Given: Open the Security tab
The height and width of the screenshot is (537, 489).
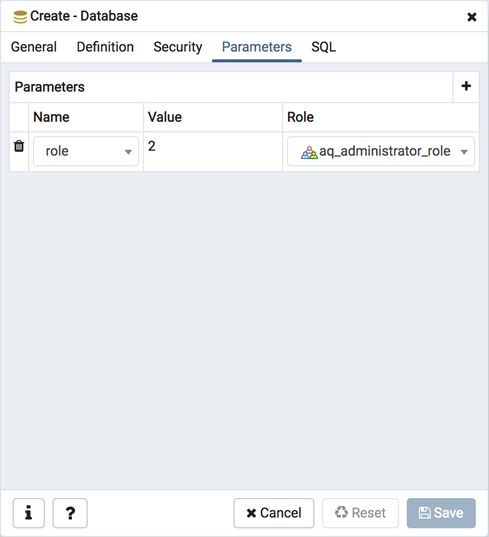Looking at the screenshot, I should [178, 47].
